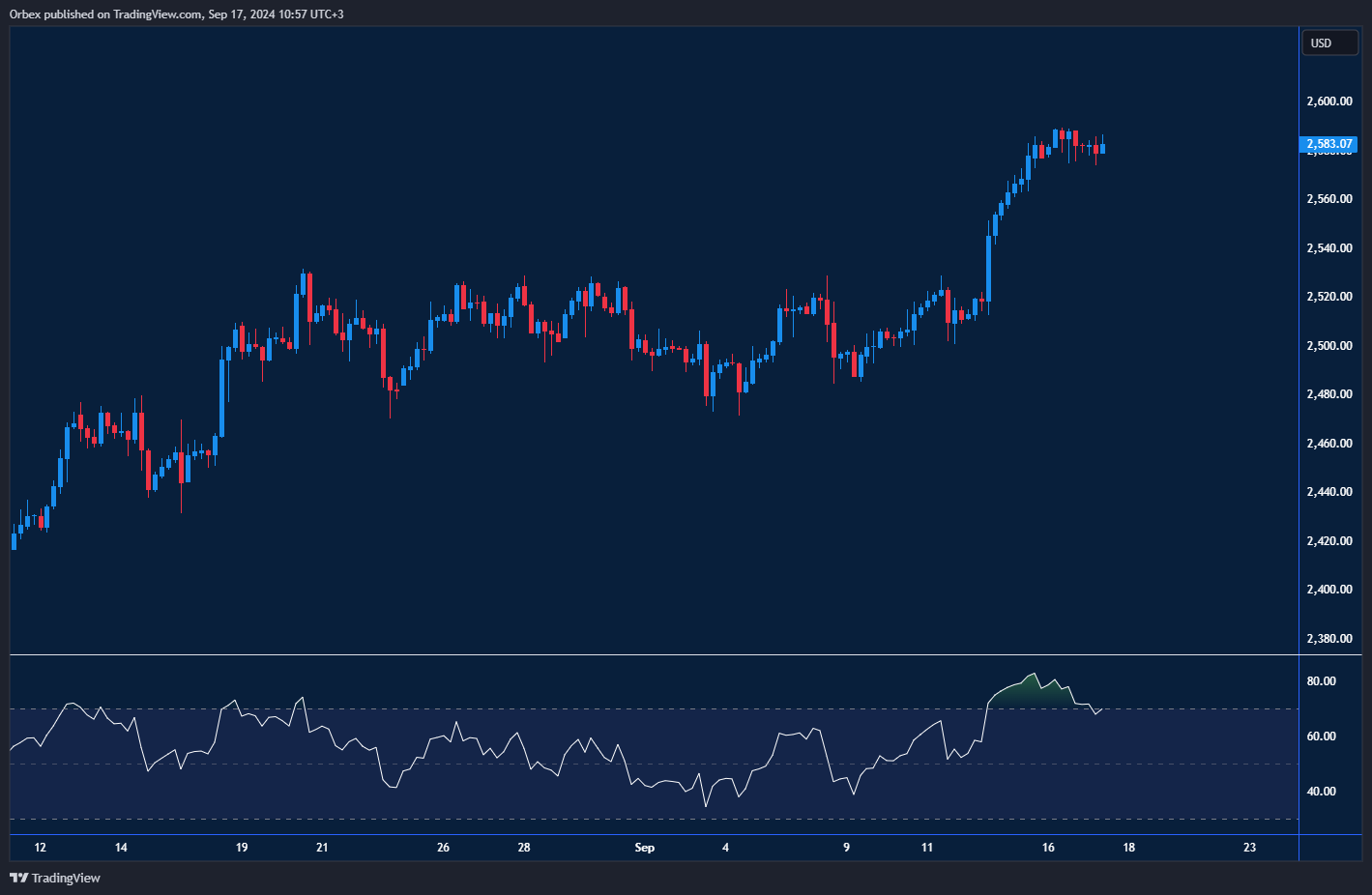
Task: Click the 2,500.00 price scale label
Action: [x=1328, y=346]
